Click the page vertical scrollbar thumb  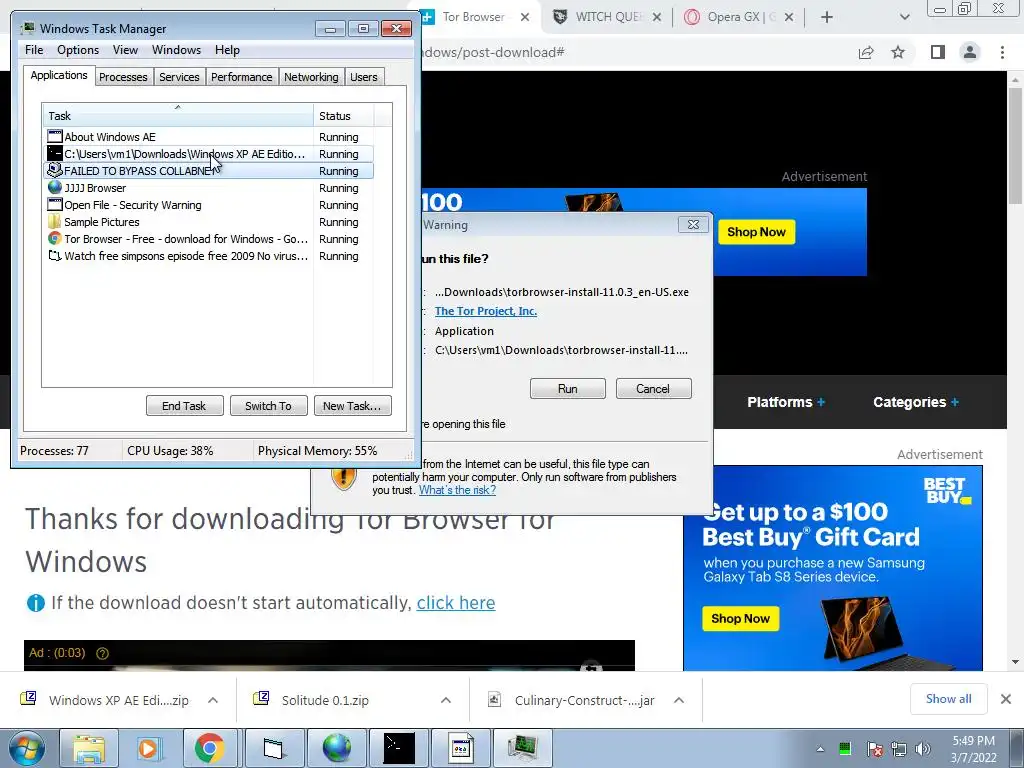pyautogui.click(x=1015, y=147)
